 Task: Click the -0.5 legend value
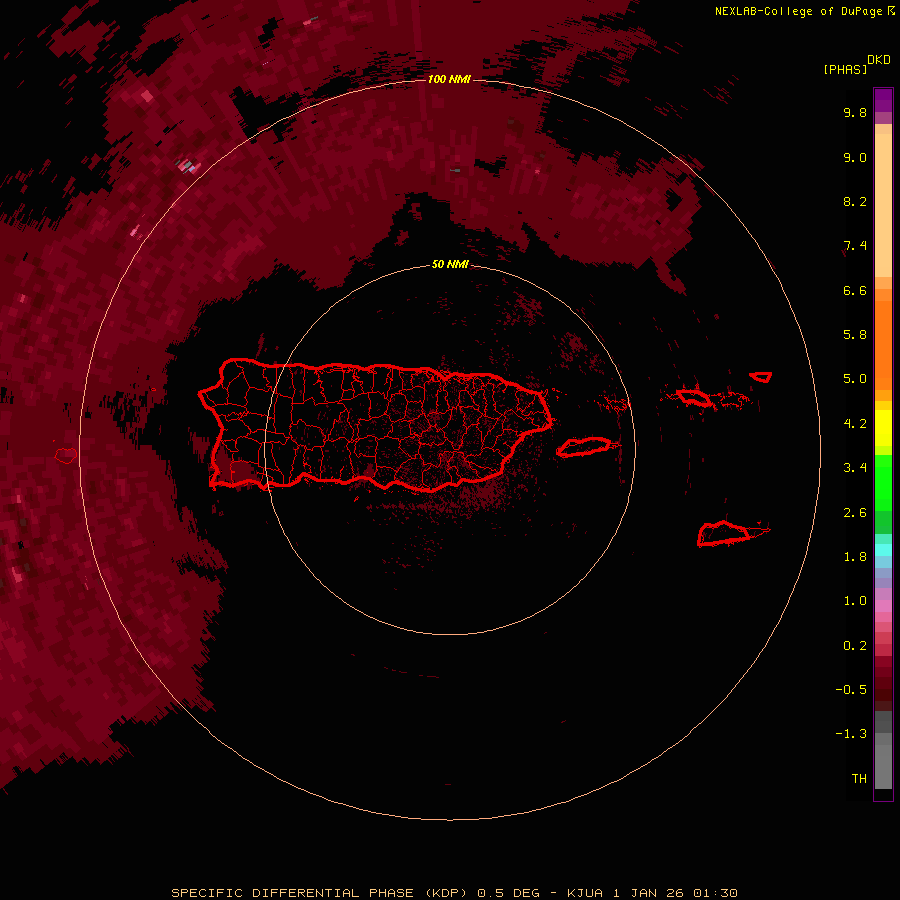tap(851, 690)
